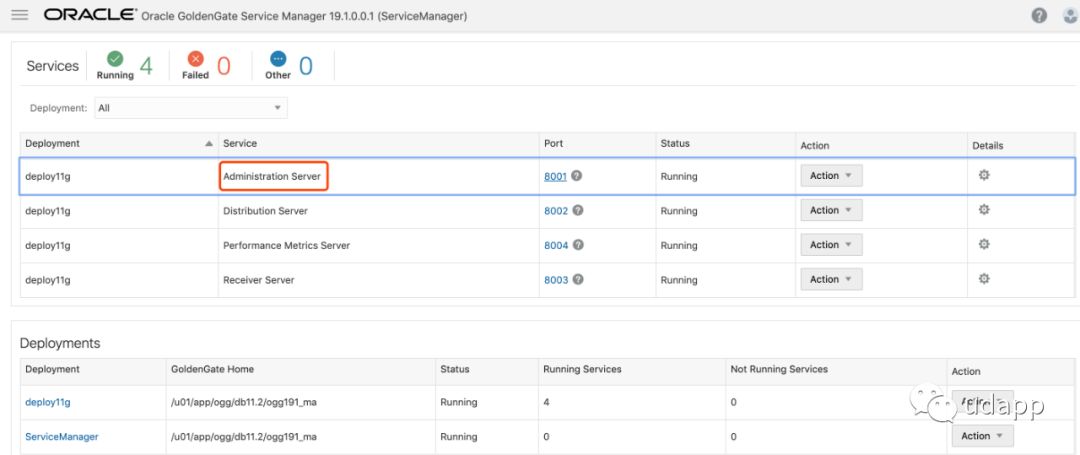Viewport: 1080px width, 455px height.
Task: Click help icon beside port 8001
Action: (x=577, y=176)
